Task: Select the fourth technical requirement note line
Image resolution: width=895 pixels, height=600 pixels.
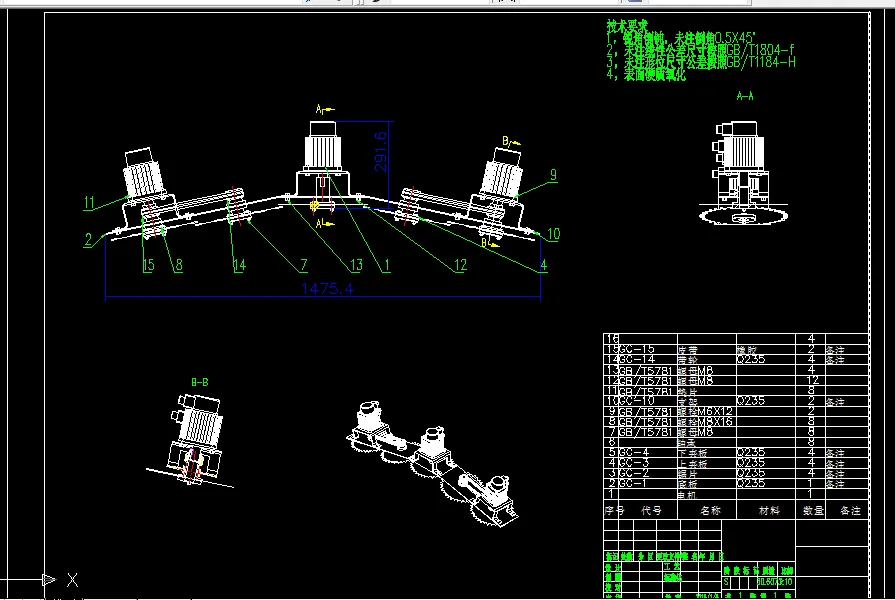Action: (x=646, y=75)
